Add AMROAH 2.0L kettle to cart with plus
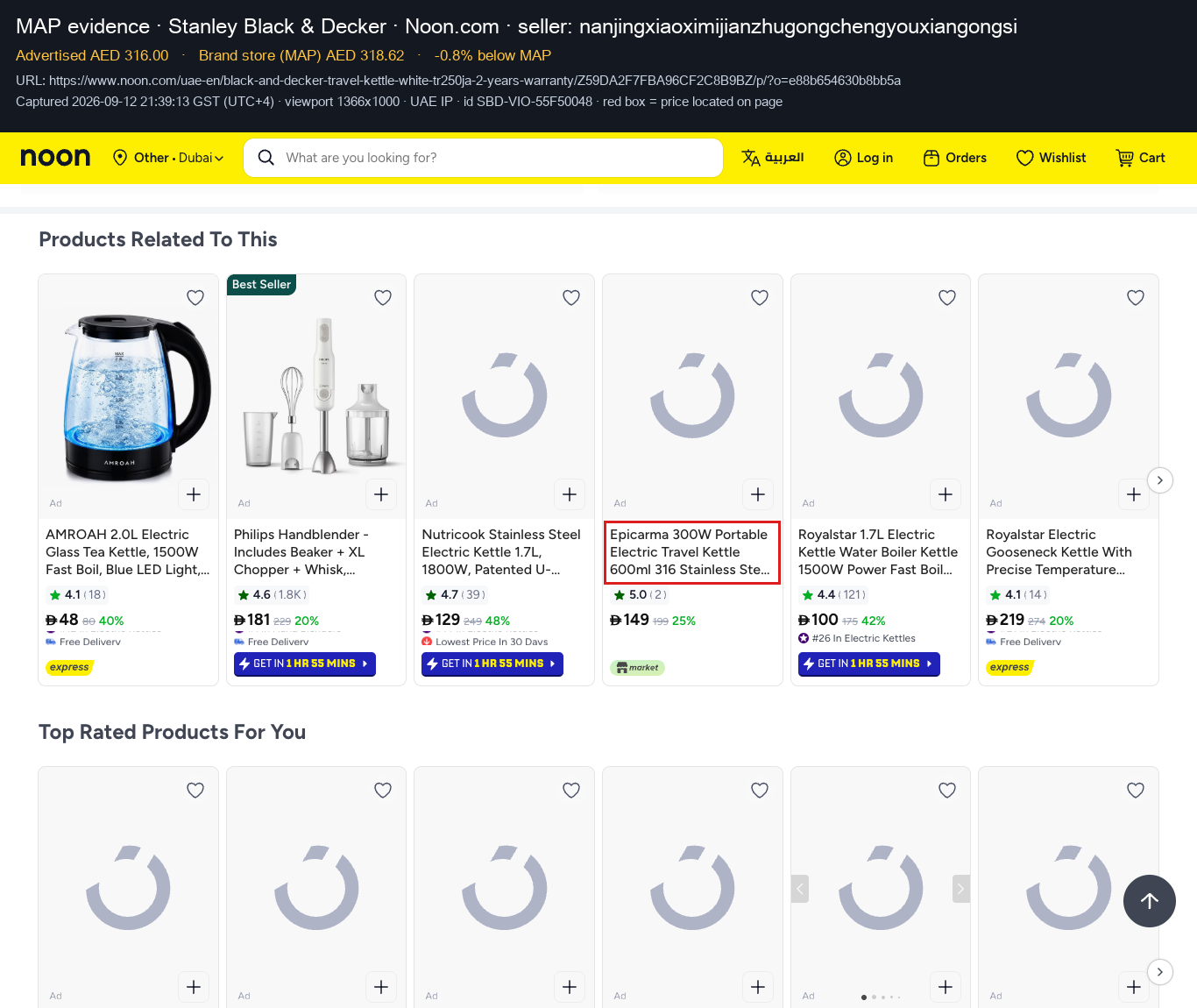 coord(194,494)
